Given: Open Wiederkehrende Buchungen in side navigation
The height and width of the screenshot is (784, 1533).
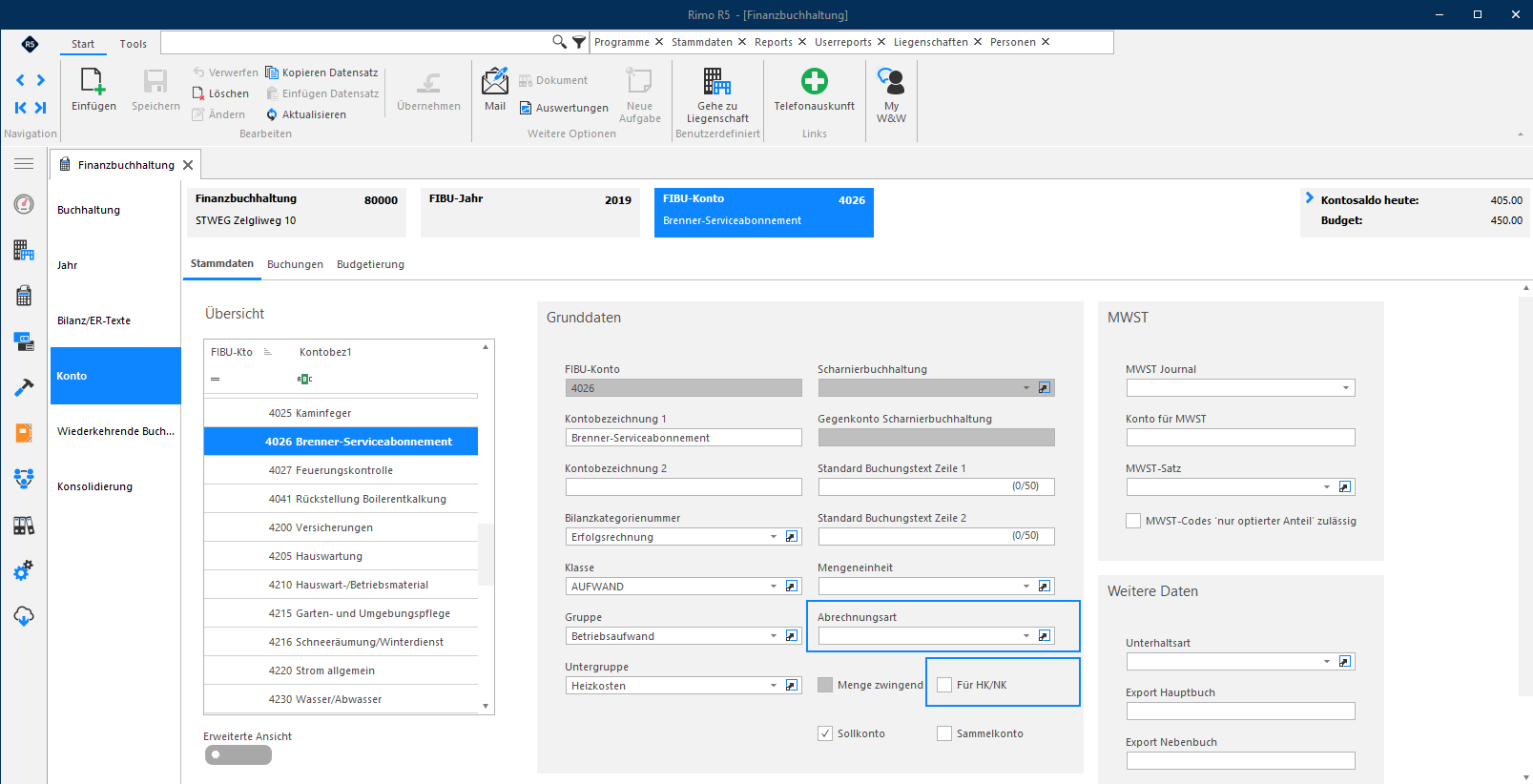Looking at the screenshot, I should [115, 431].
